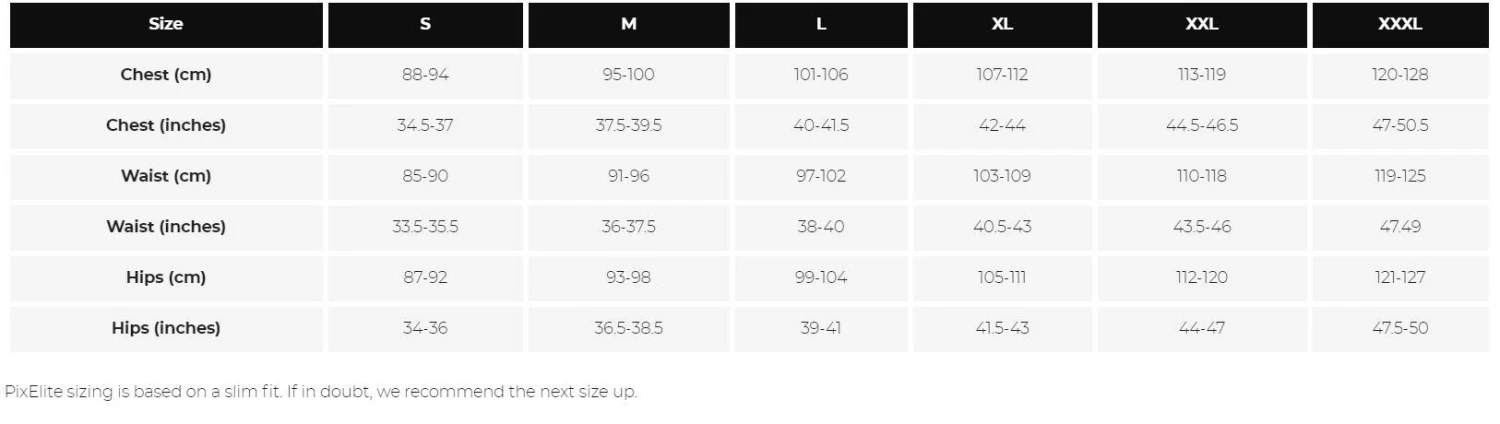The width and height of the screenshot is (1500, 424).
Task: Select the 47.5-50 hips inches cell
Action: coord(1400,328)
